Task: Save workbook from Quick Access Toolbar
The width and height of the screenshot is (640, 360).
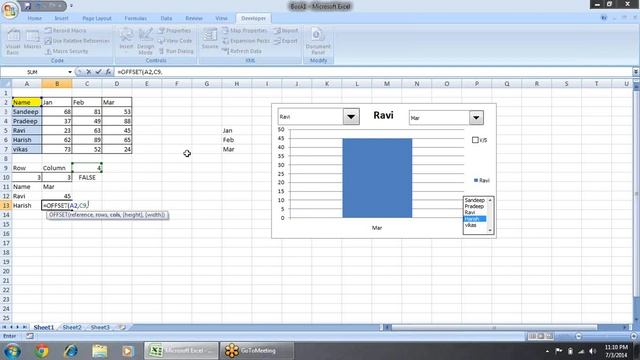Action: click(x=27, y=6)
